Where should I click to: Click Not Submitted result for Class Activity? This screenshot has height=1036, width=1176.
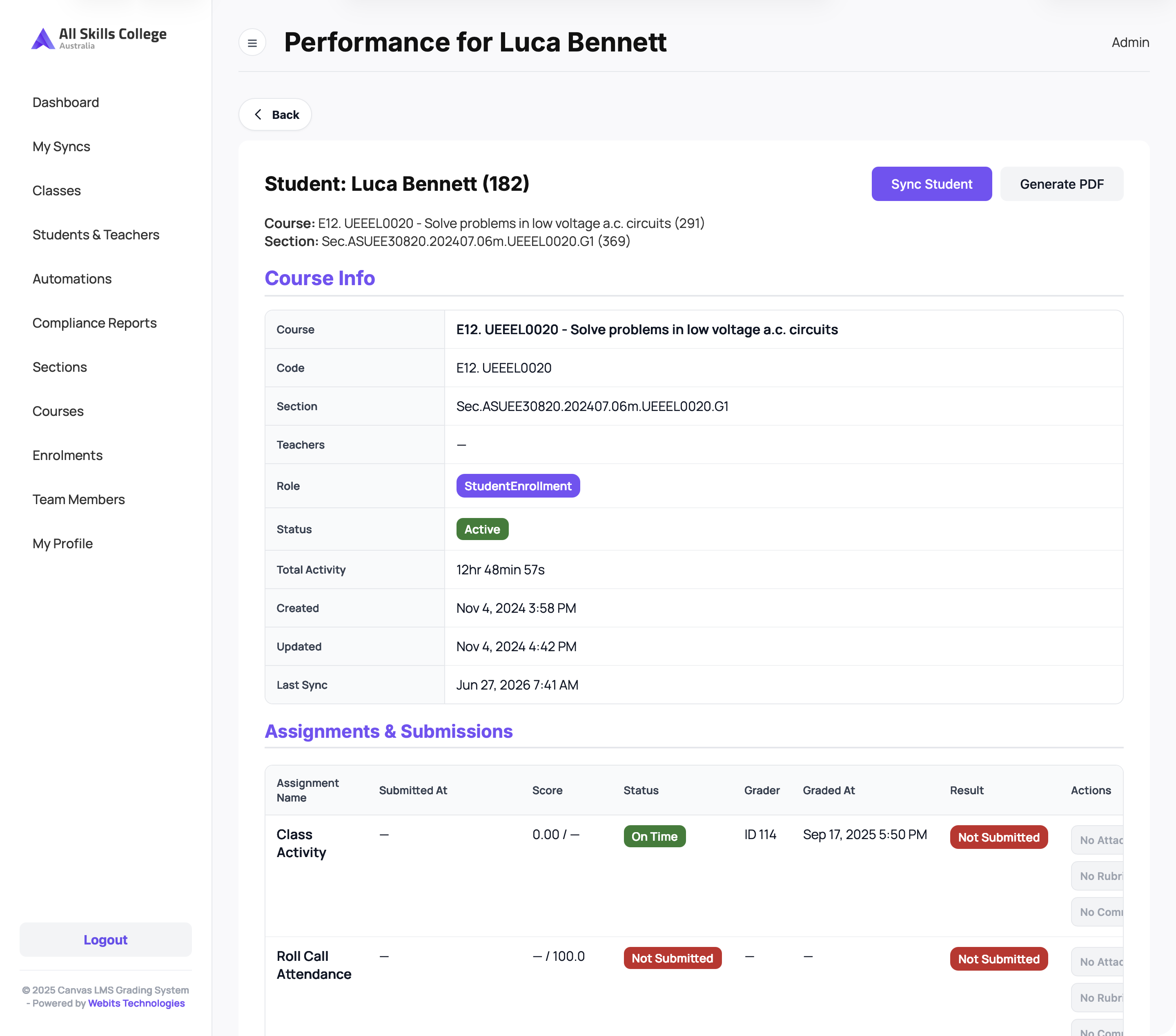999,837
